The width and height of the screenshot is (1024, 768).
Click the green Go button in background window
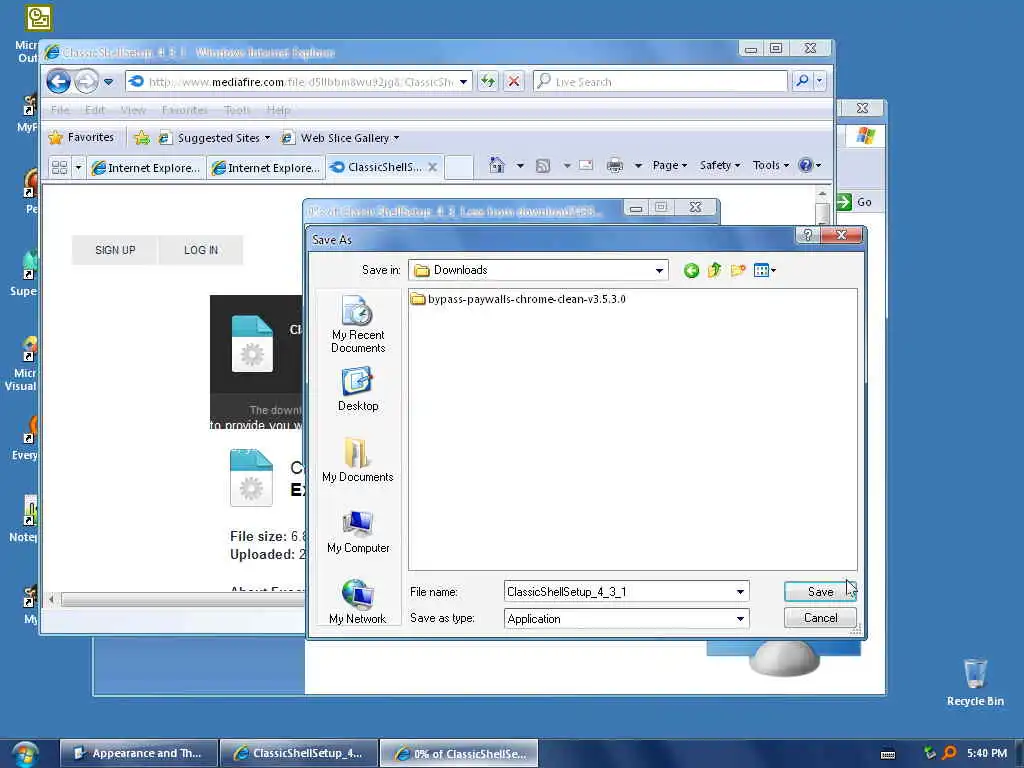click(855, 202)
